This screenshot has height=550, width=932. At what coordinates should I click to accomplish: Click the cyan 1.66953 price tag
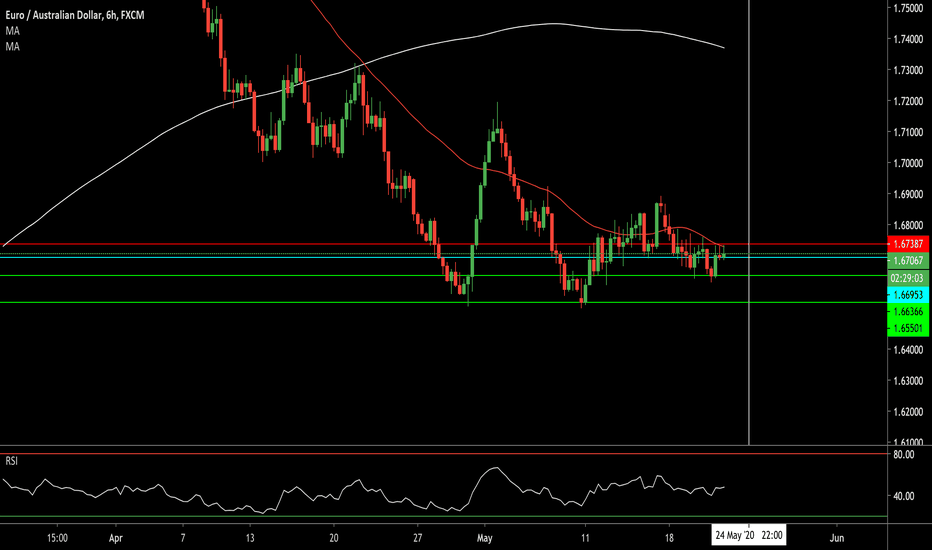[x=908, y=295]
